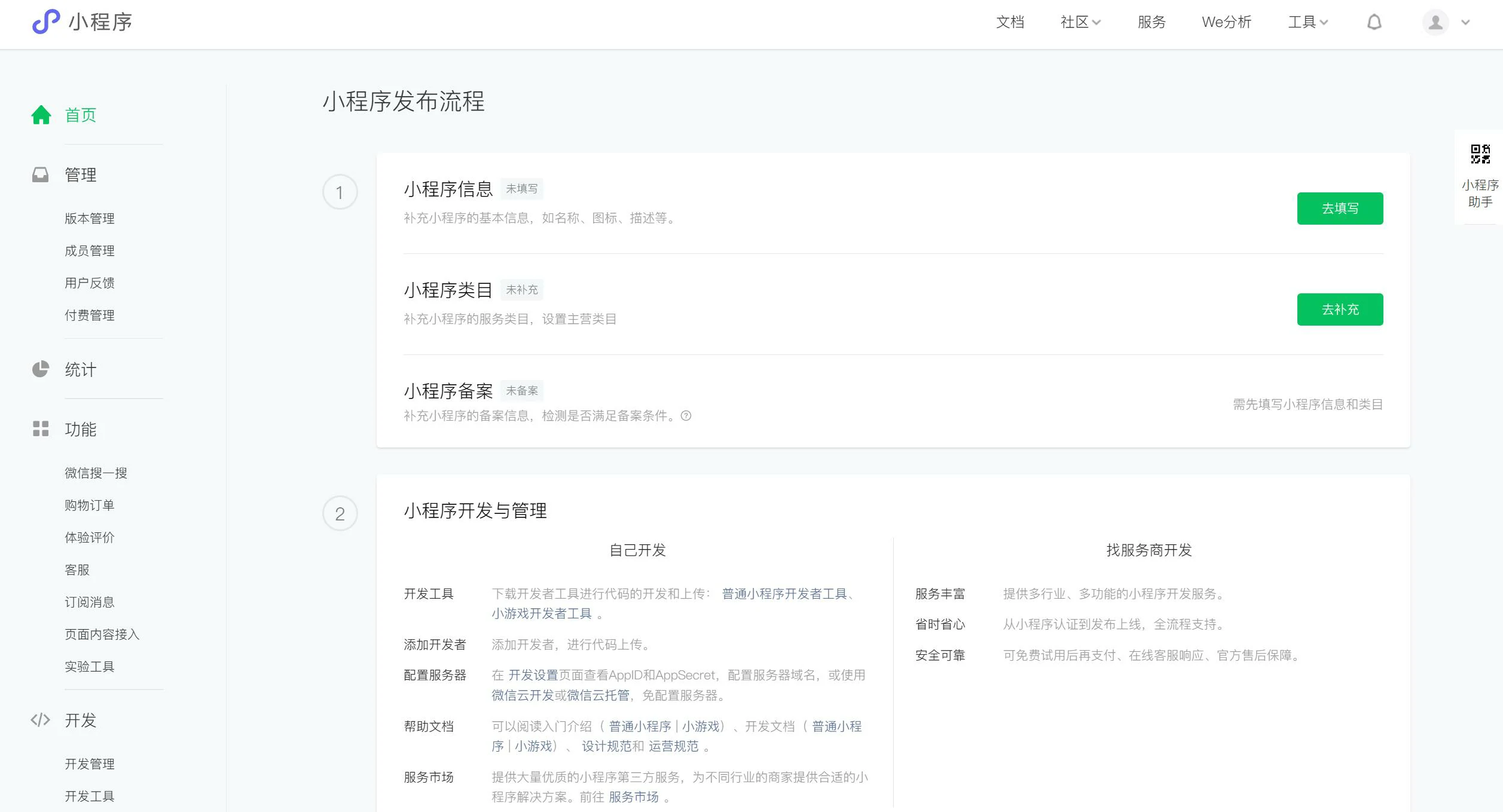Screen dimensions: 1503x812
Task: Open the 微信云托管 link
Action: pos(598,695)
